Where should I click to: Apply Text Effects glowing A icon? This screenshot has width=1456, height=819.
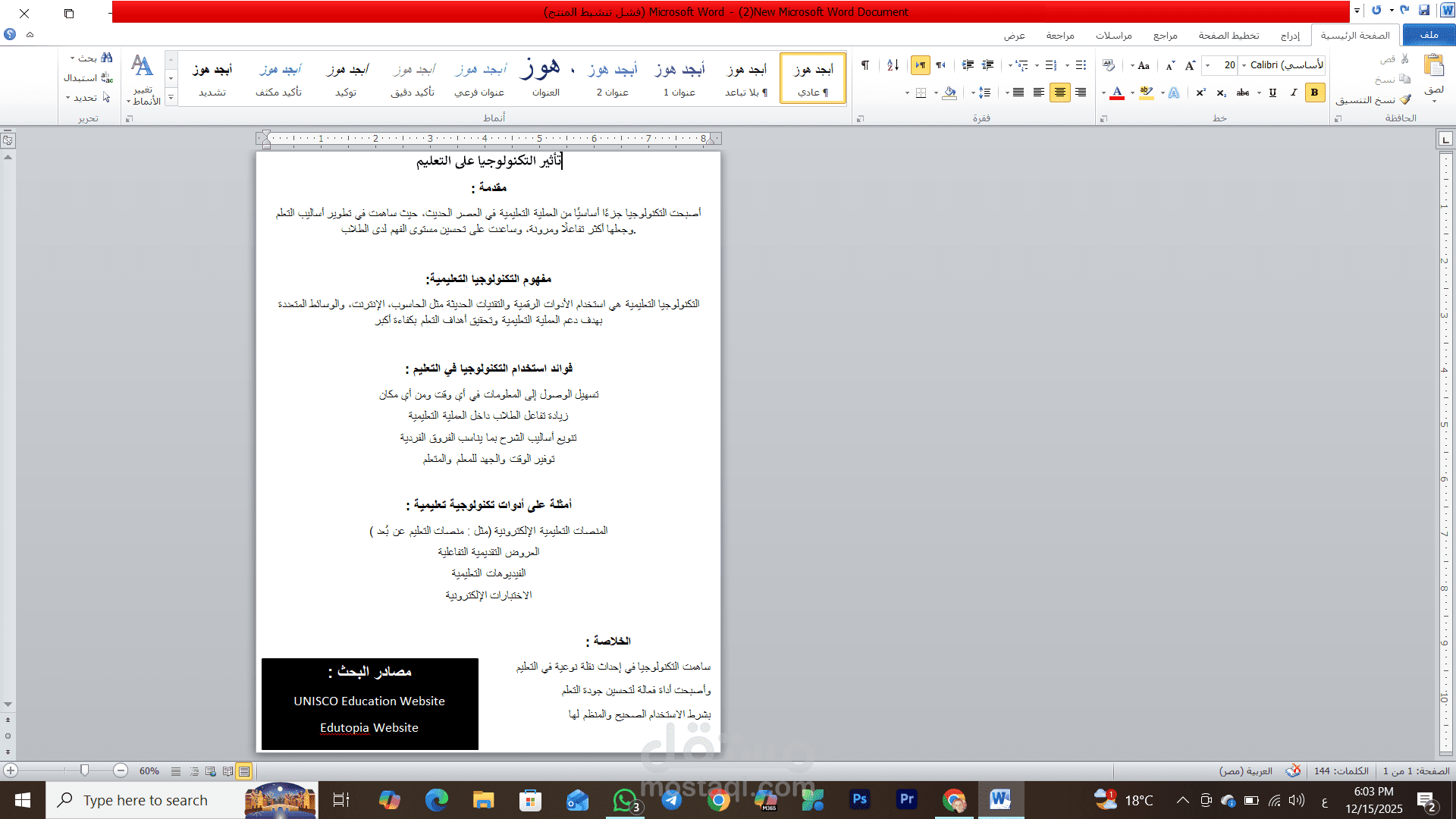[1173, 93]
